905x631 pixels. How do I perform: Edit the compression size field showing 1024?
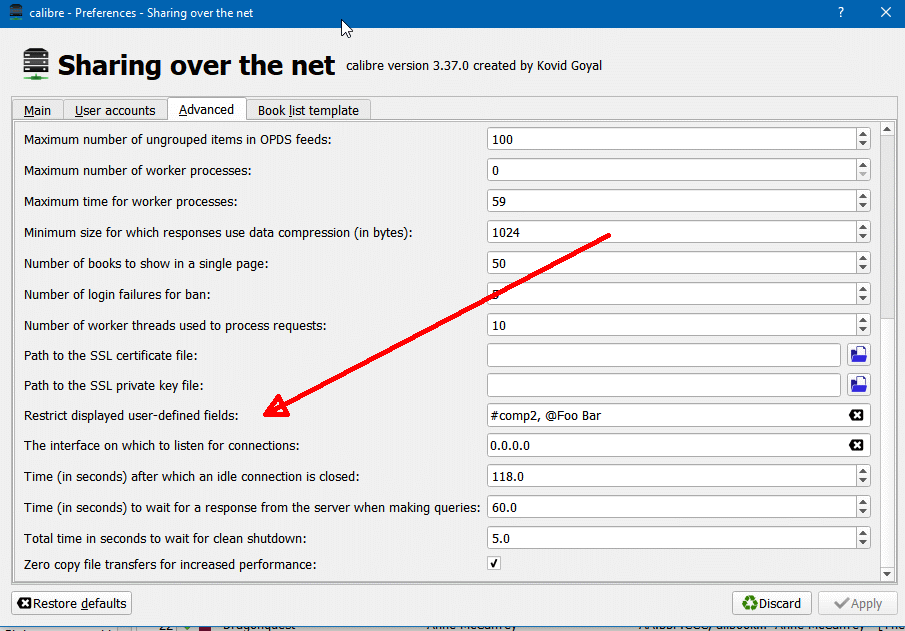[672, 232]
